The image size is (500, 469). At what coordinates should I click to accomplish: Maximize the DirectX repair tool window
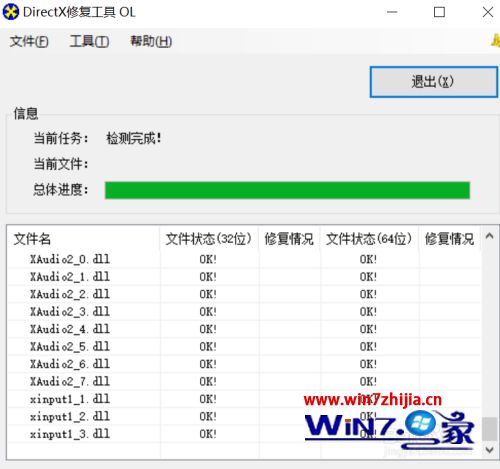click(439, 12)
